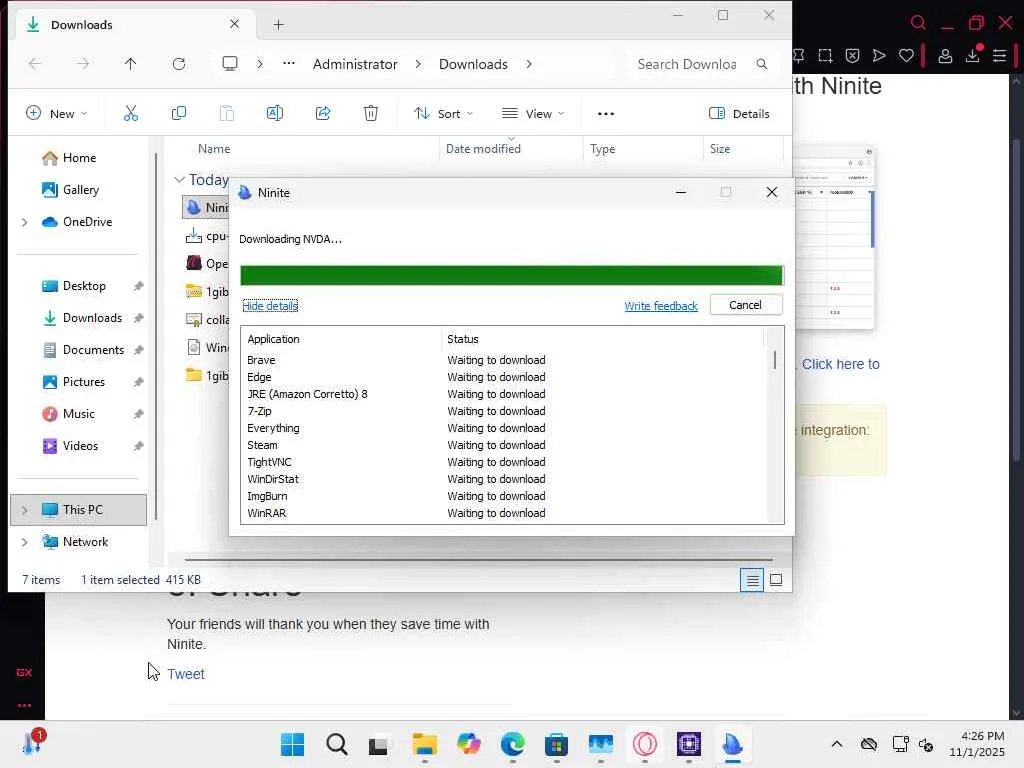Click Opera heart bookmark icon
This screenshot has width=1024, height=768.
click(x=906, y=56)
